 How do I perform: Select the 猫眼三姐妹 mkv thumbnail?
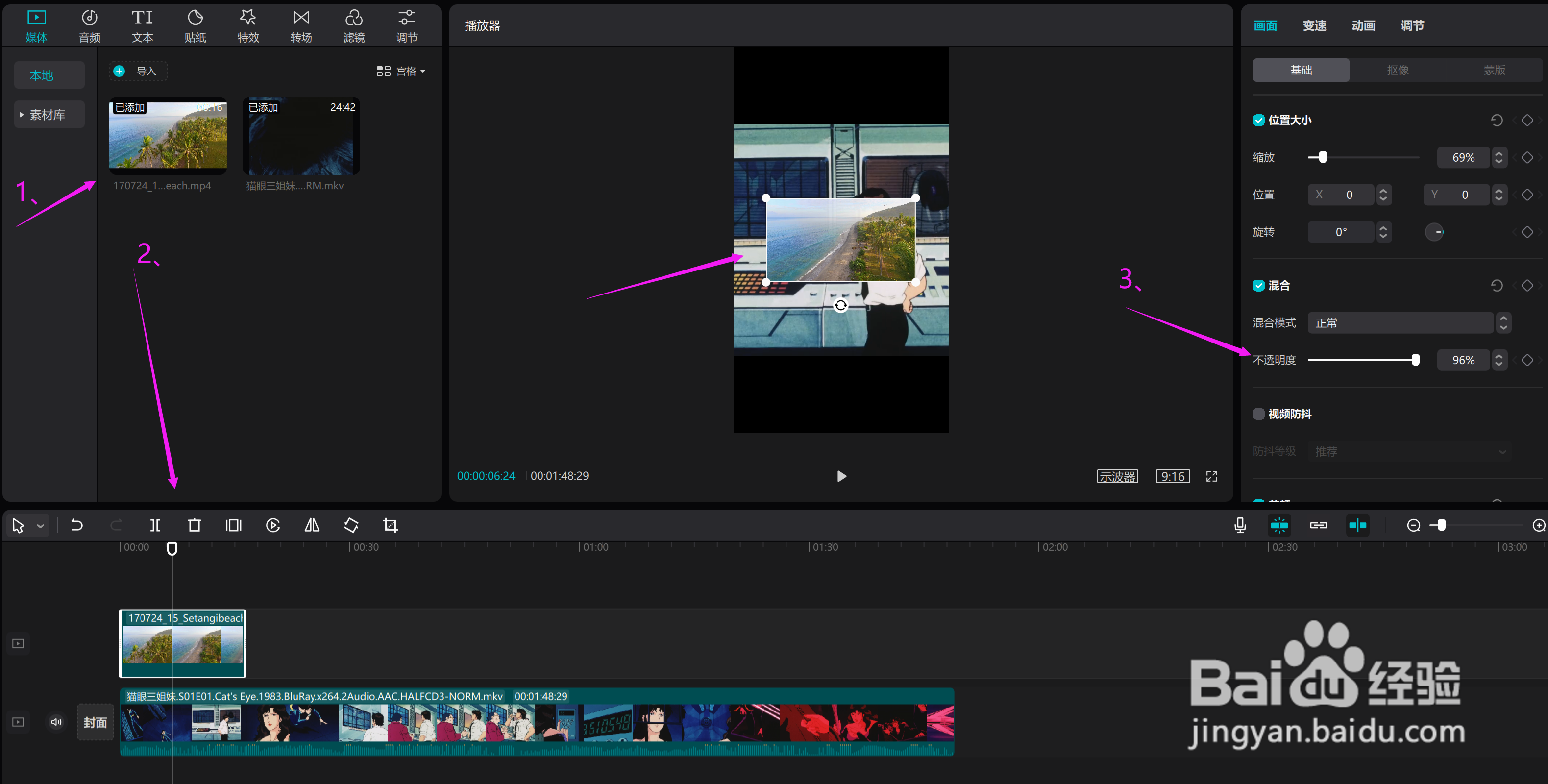pos(301,136)
